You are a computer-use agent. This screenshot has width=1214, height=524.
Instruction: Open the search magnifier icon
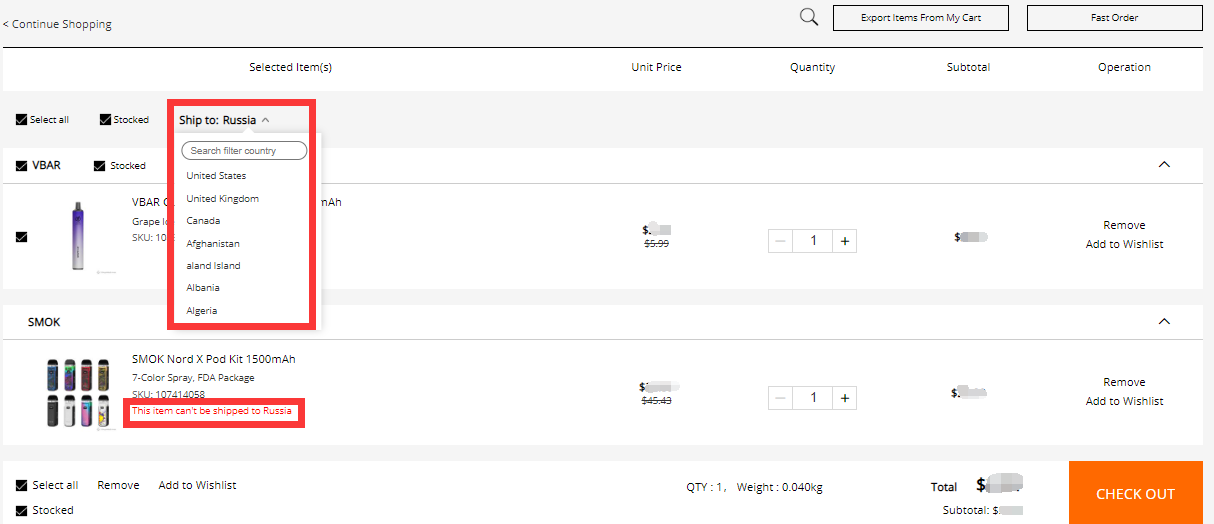(809, 17)
